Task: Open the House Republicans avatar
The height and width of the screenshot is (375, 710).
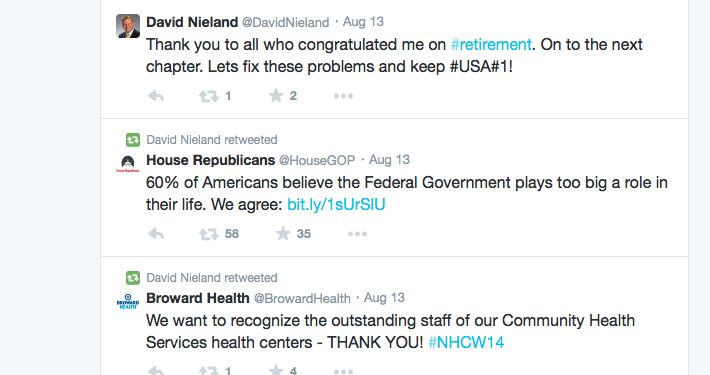Action: point(128,164)
